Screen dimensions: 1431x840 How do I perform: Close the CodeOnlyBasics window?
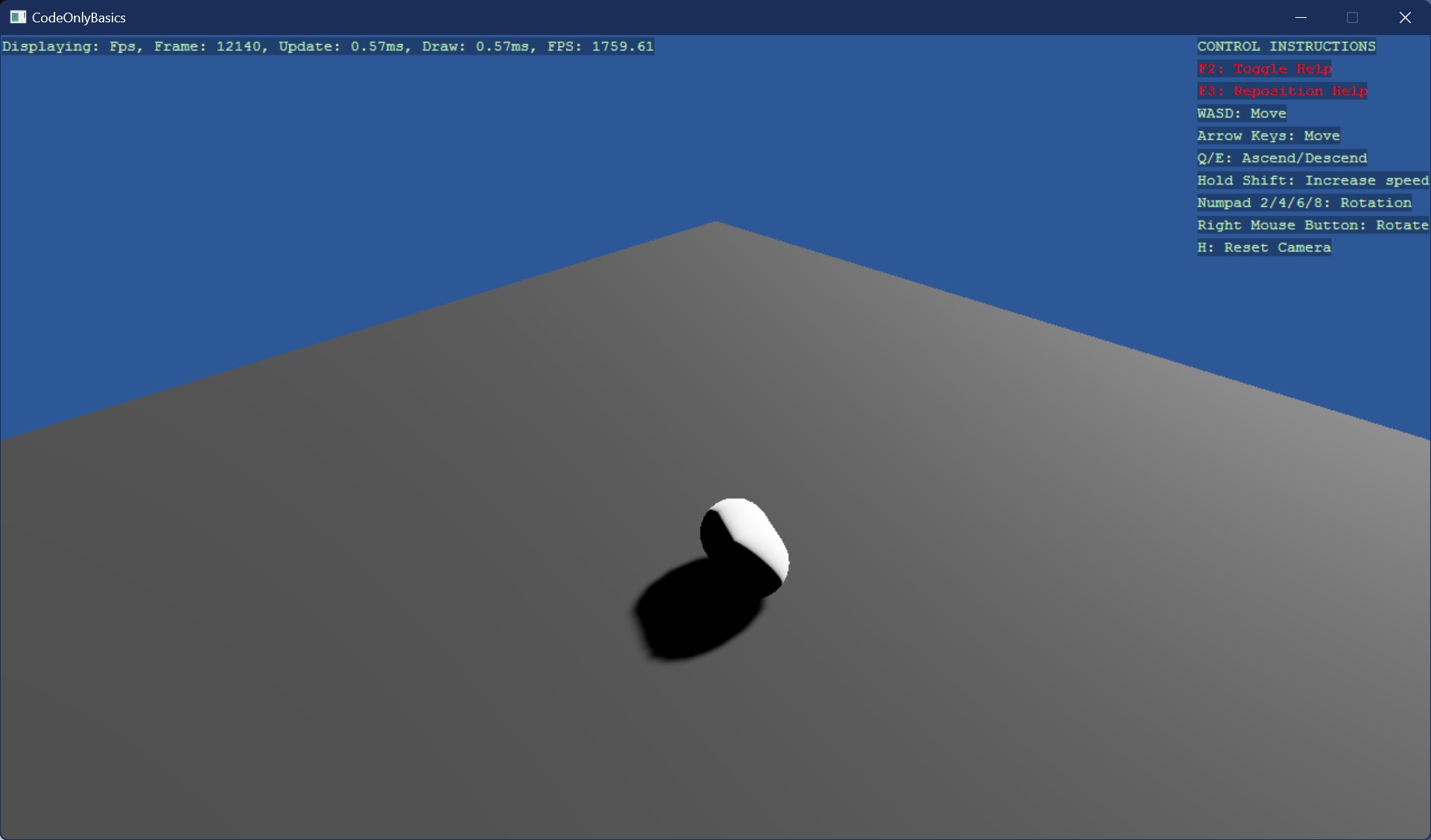pos(1405,17)
